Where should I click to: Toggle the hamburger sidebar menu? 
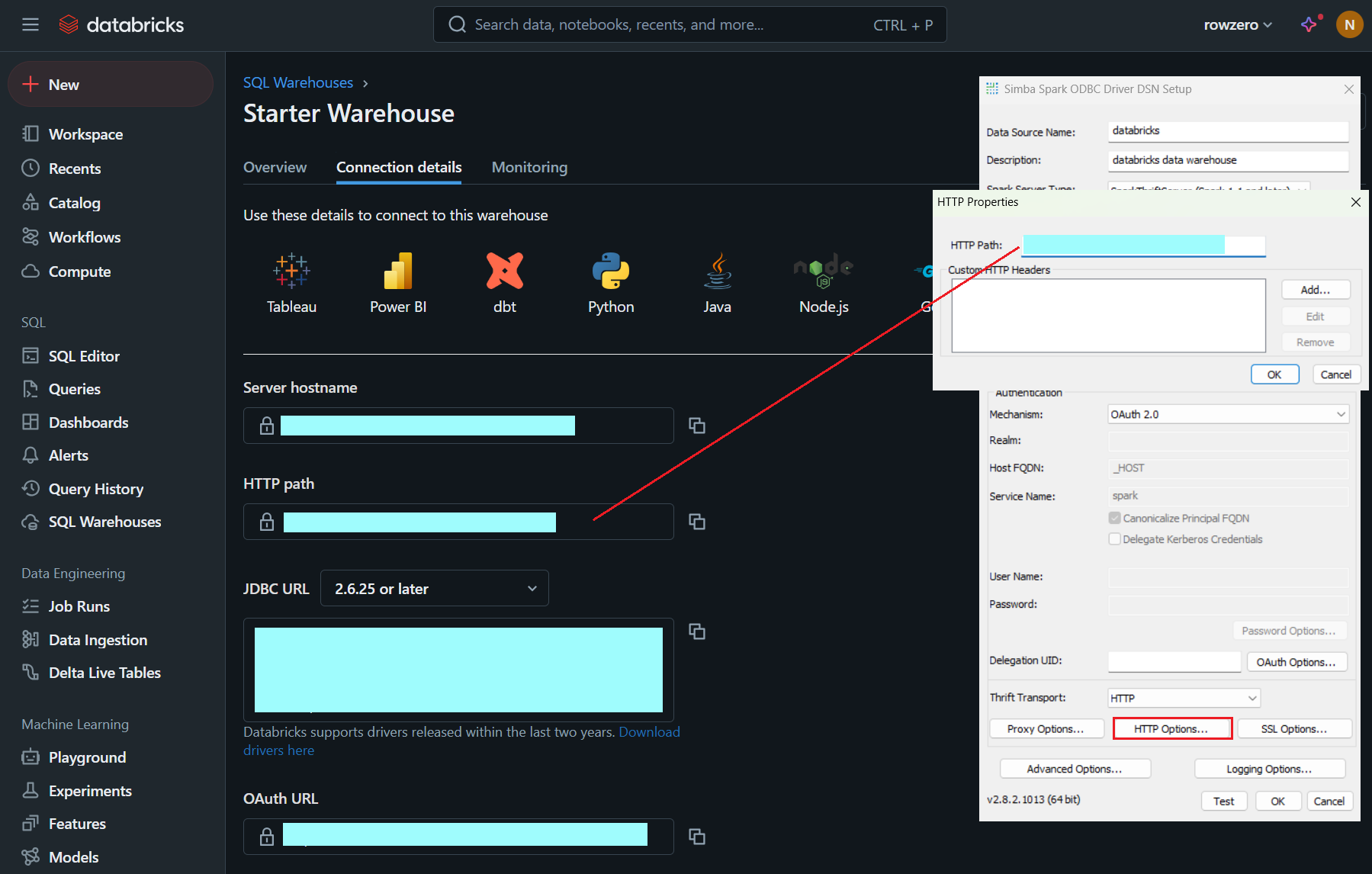[x=31, y=24]
